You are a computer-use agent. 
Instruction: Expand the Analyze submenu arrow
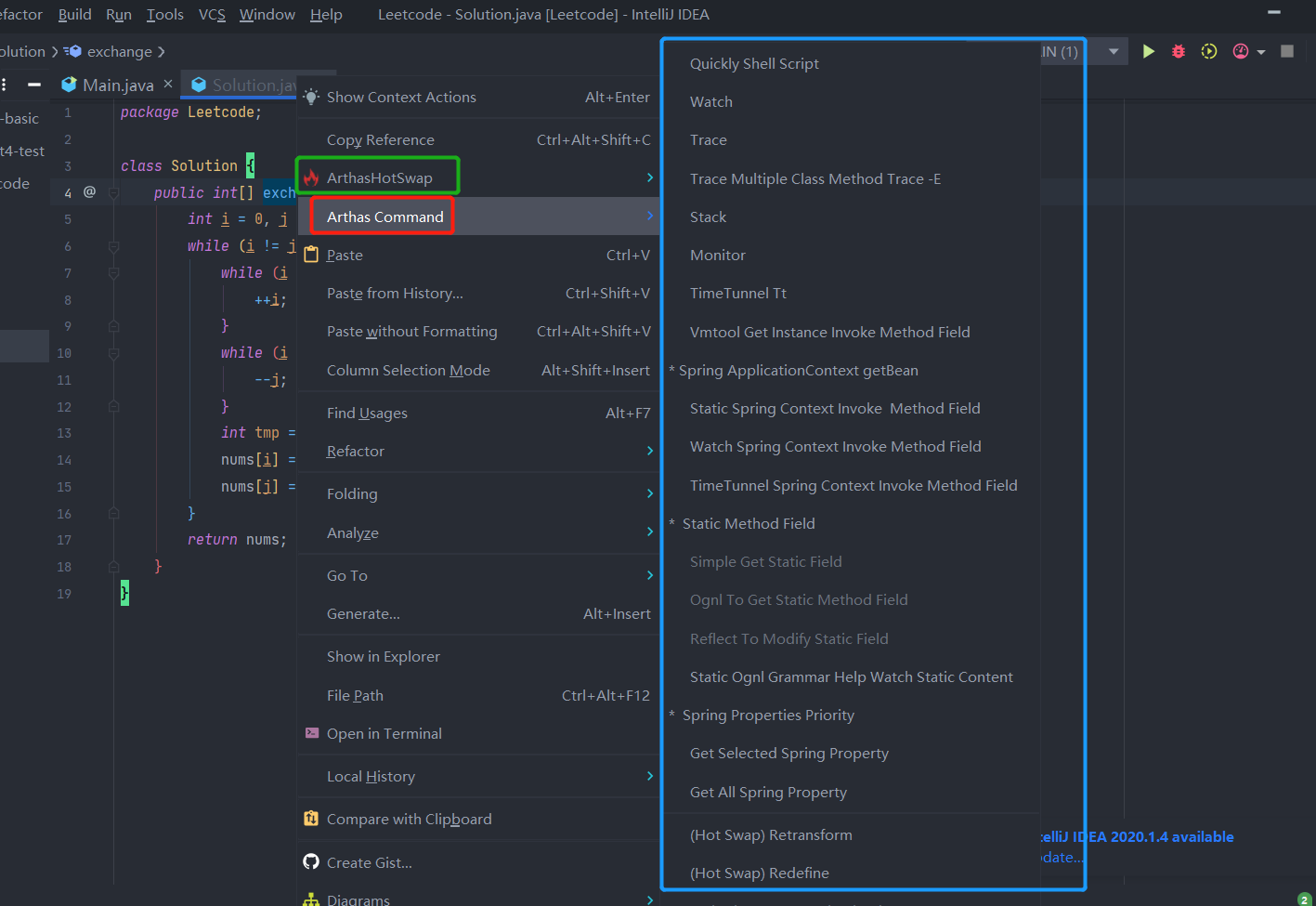[x=649, y=532]
